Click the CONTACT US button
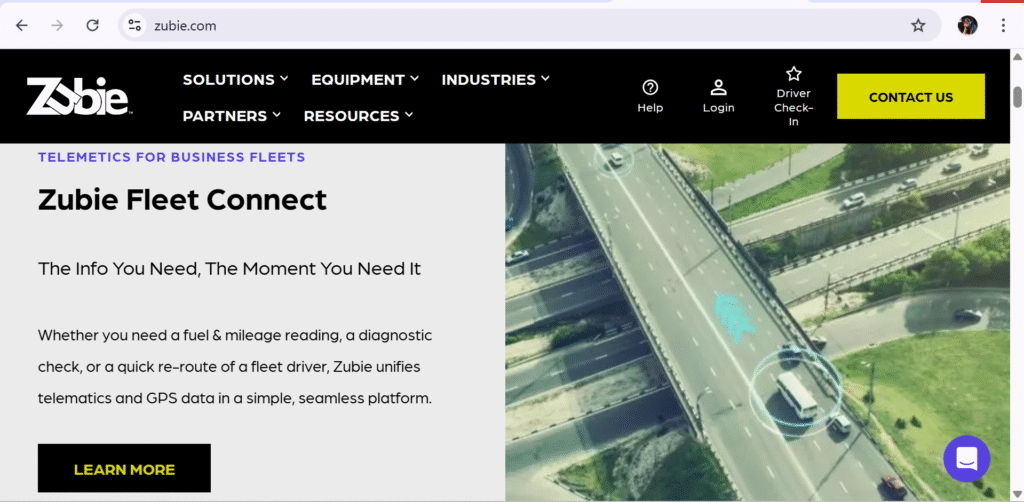 [x=911, y=97]
